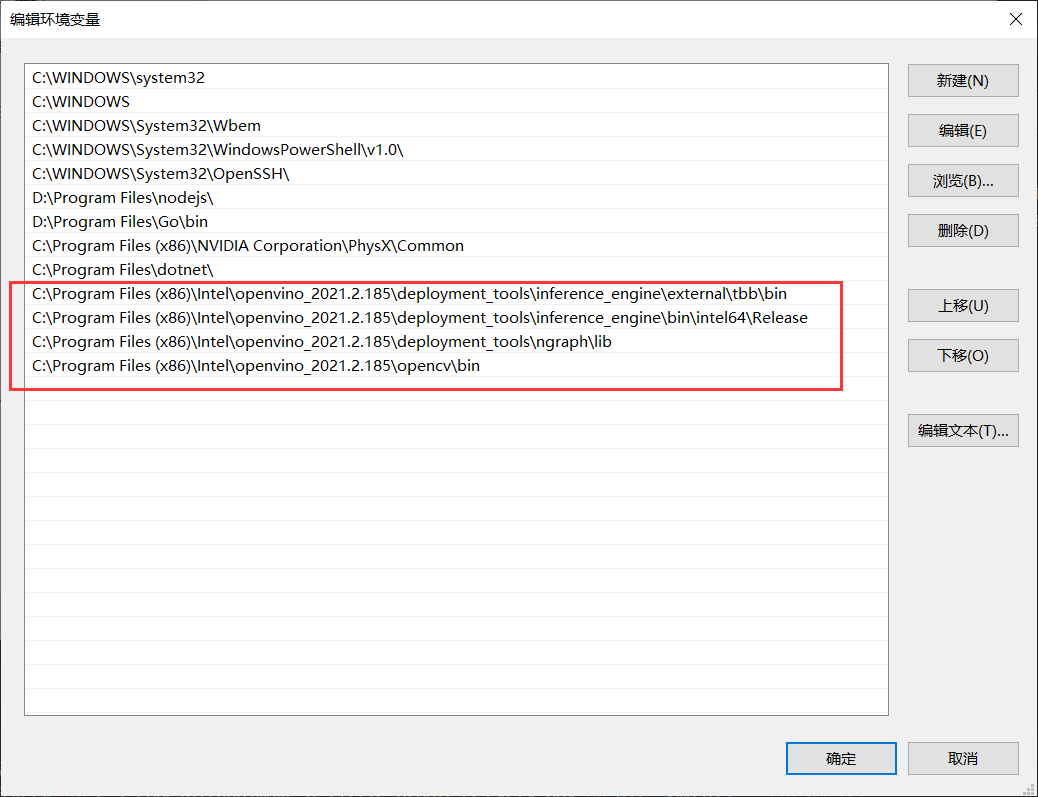Select the System32\OpenSSH\ path entry

(160, 174)
